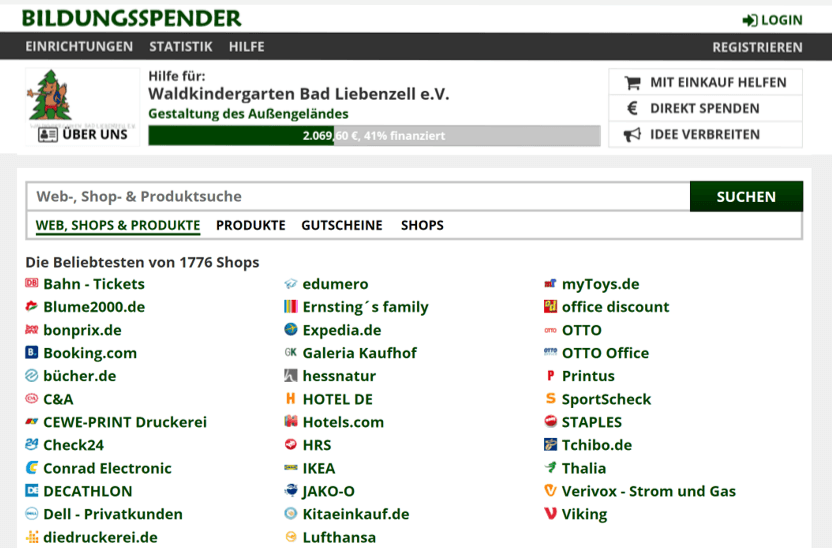Focus the Web-, Shop- & Produktsuche field

click(x=358, y=197)
